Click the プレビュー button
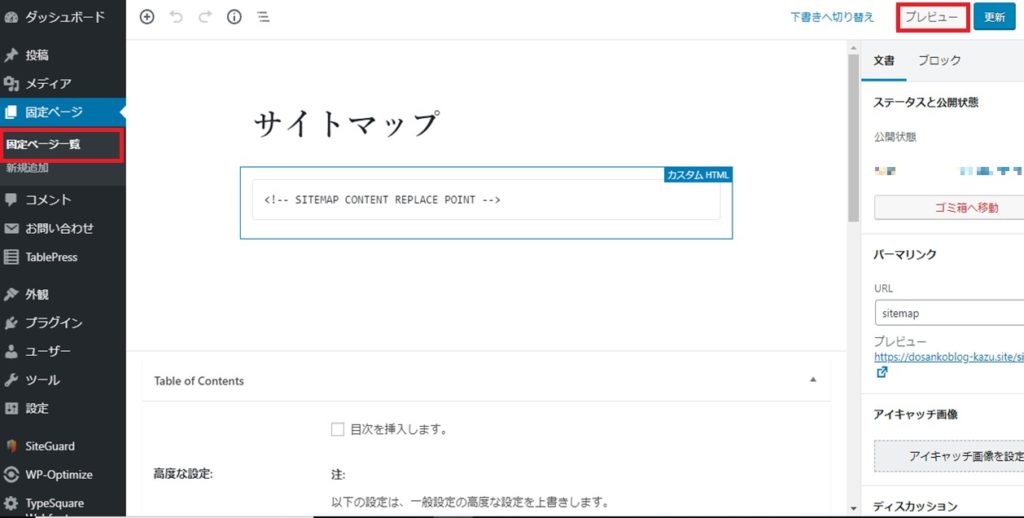The width and height of the screenshot is (1024, 518). point(933,18)
